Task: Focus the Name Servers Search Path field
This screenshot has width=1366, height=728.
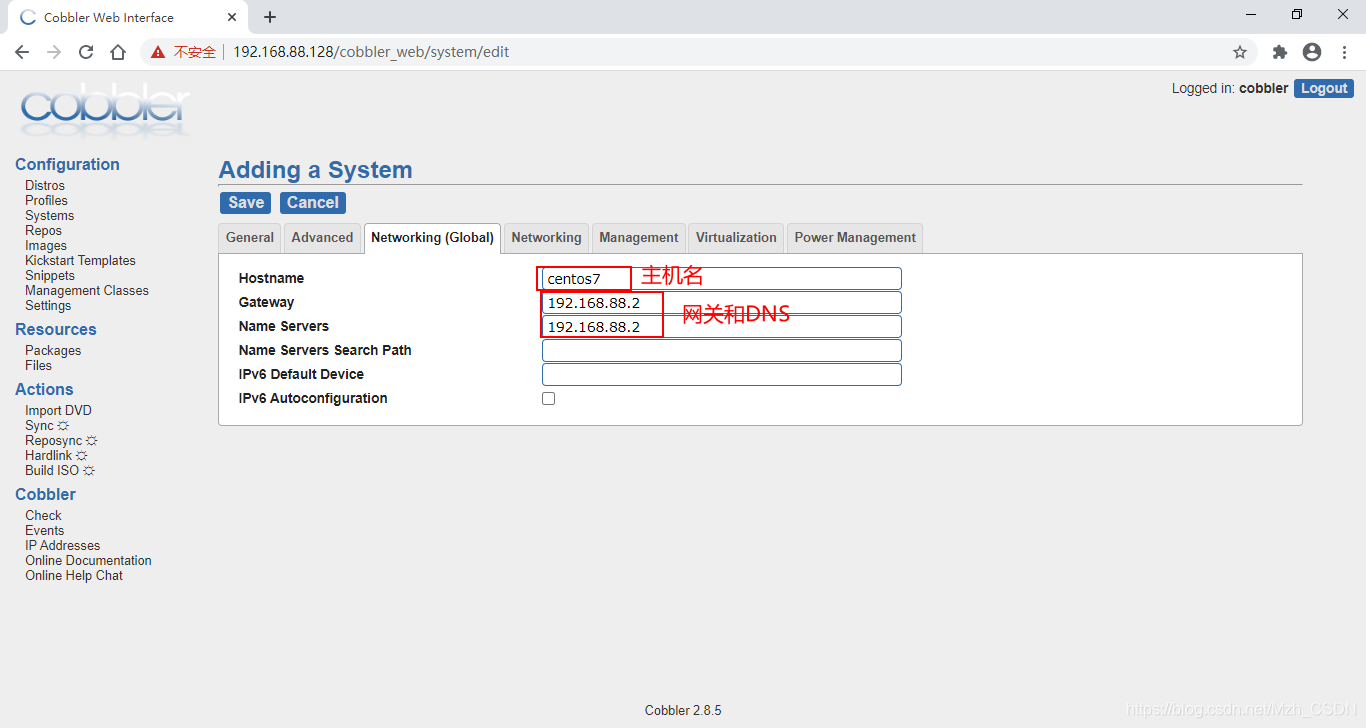Action: (721, 350)
